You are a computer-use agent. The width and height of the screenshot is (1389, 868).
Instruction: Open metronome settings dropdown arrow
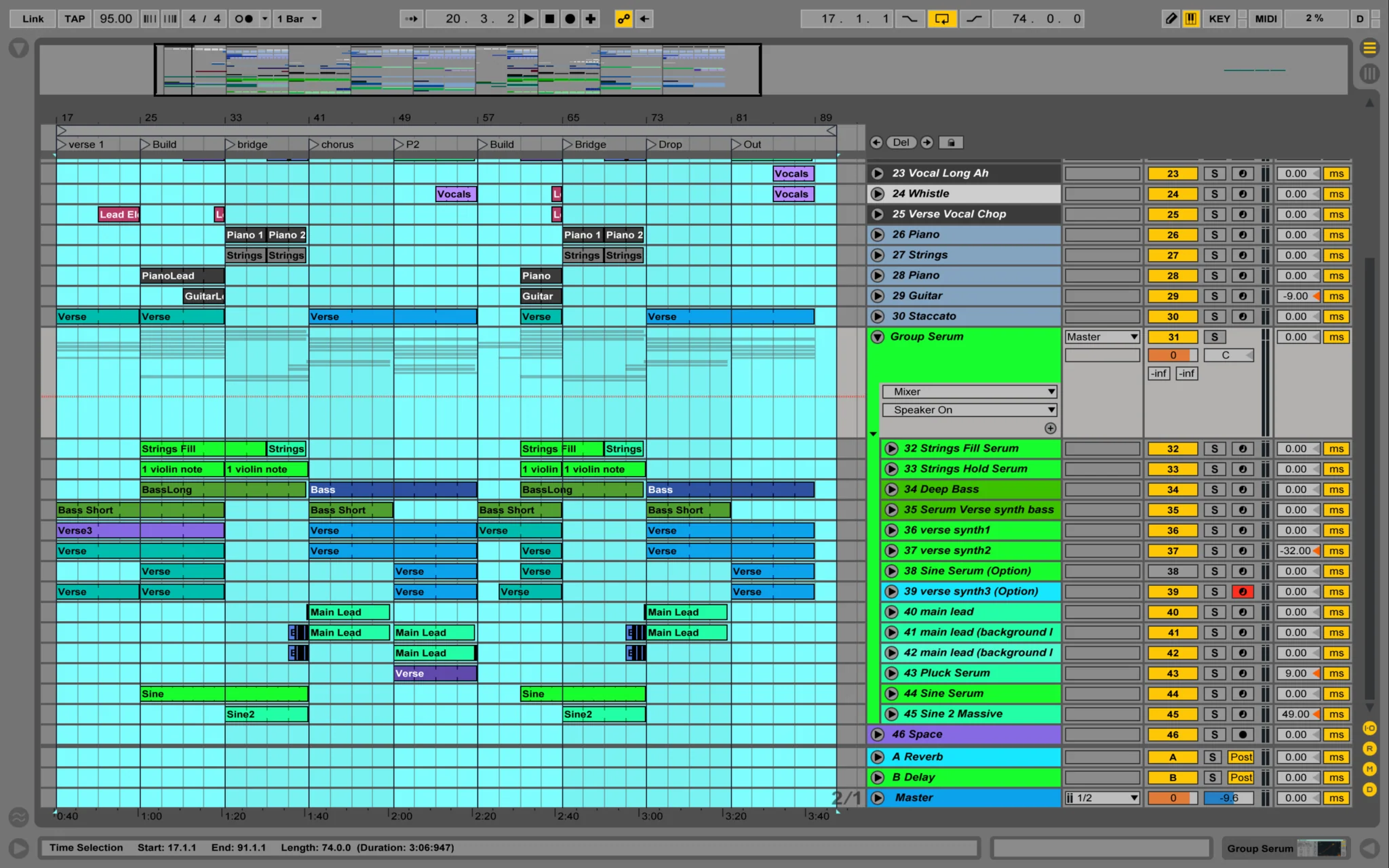[x=265, y=19]
